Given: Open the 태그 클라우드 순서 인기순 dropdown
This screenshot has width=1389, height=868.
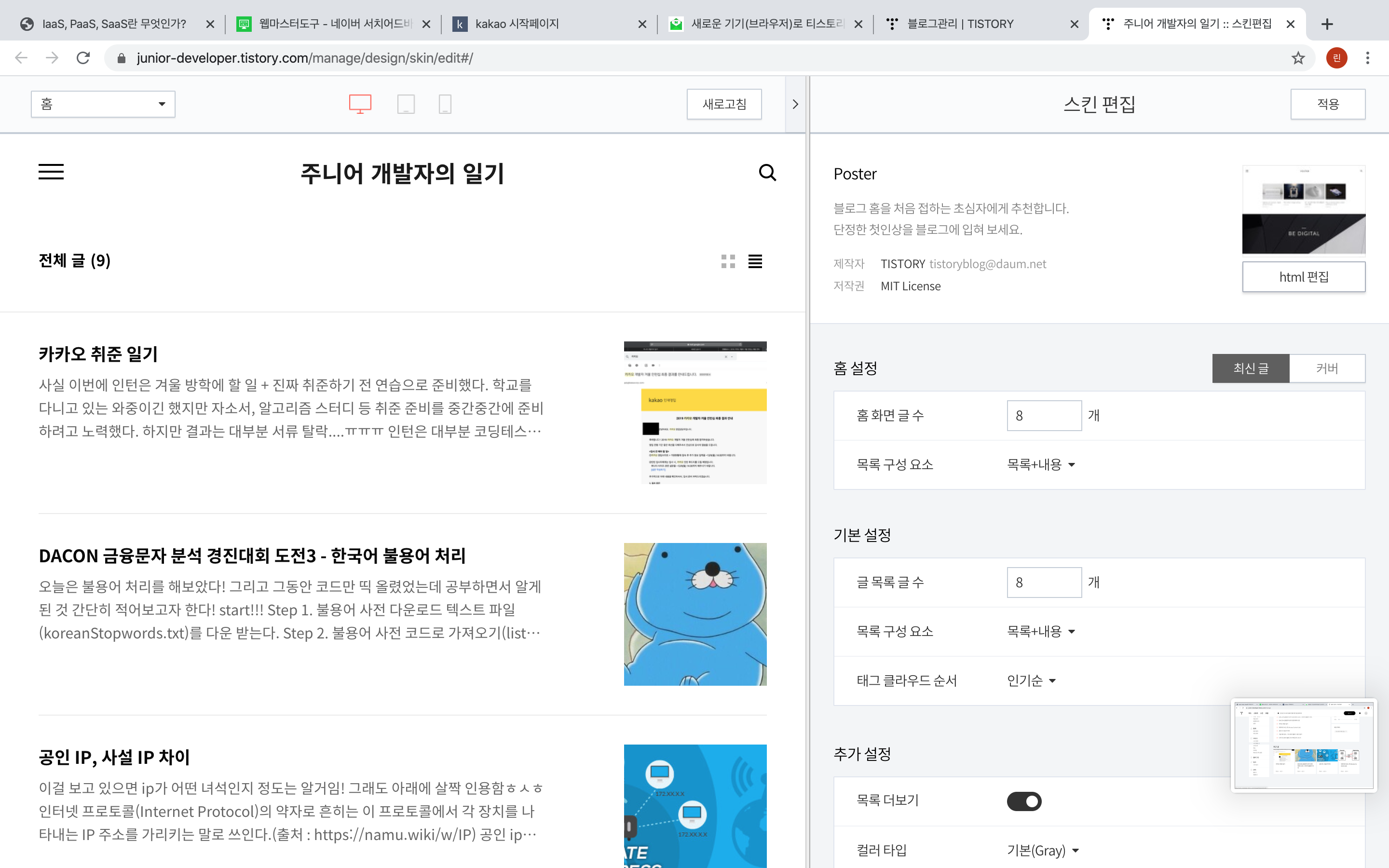Looking at the screenshot, I should 1032,680.
